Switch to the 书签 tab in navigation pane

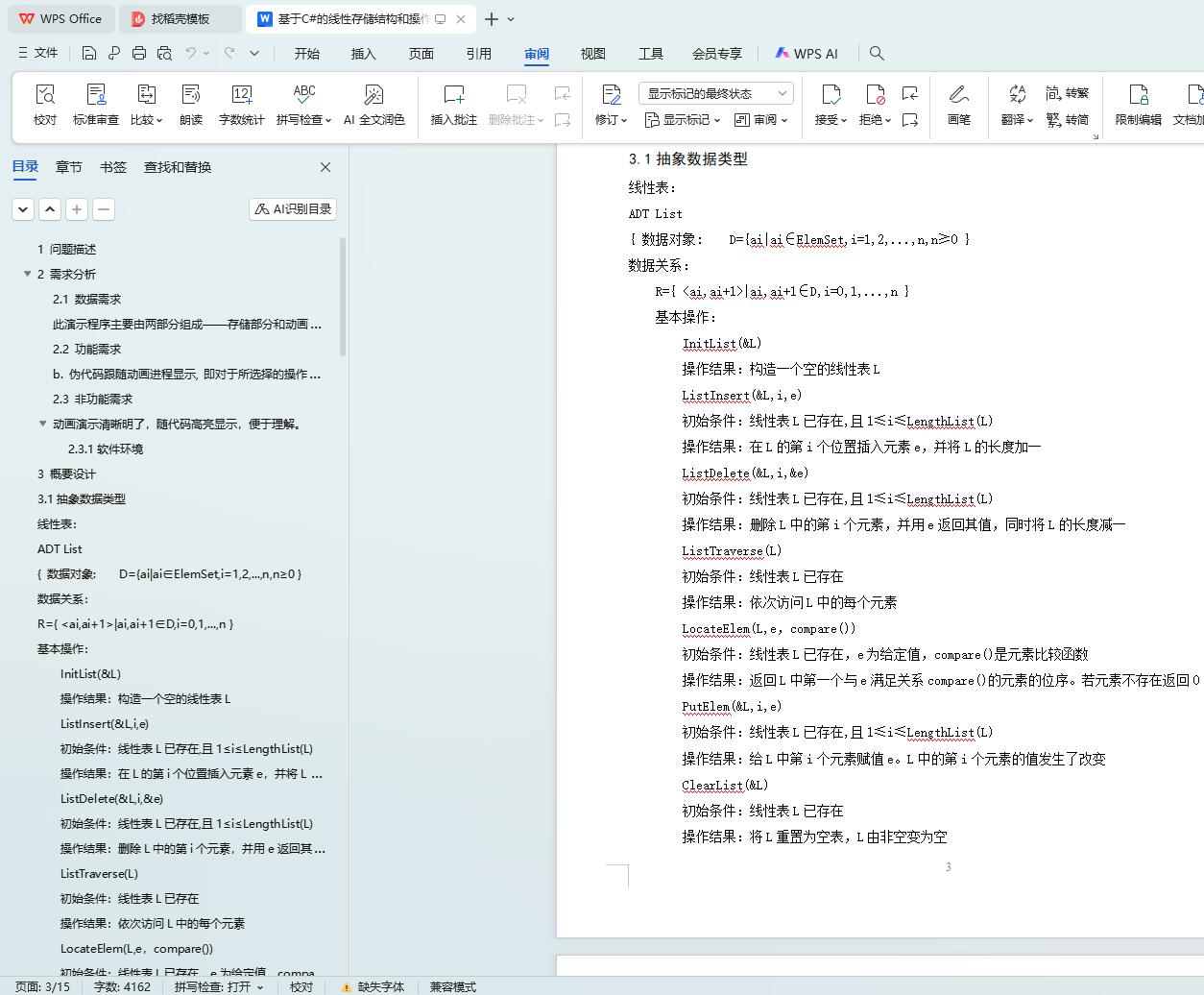pyautogui.click(x=113, y=167)
